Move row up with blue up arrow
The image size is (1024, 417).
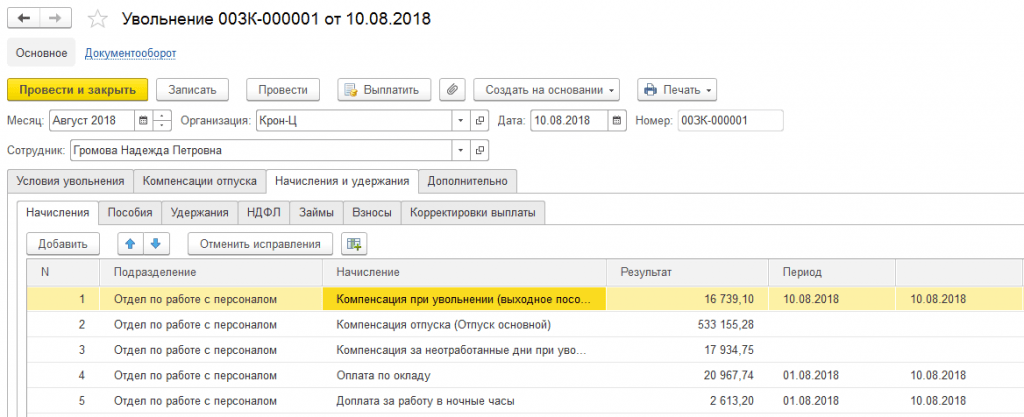click(x=130, y=243)
